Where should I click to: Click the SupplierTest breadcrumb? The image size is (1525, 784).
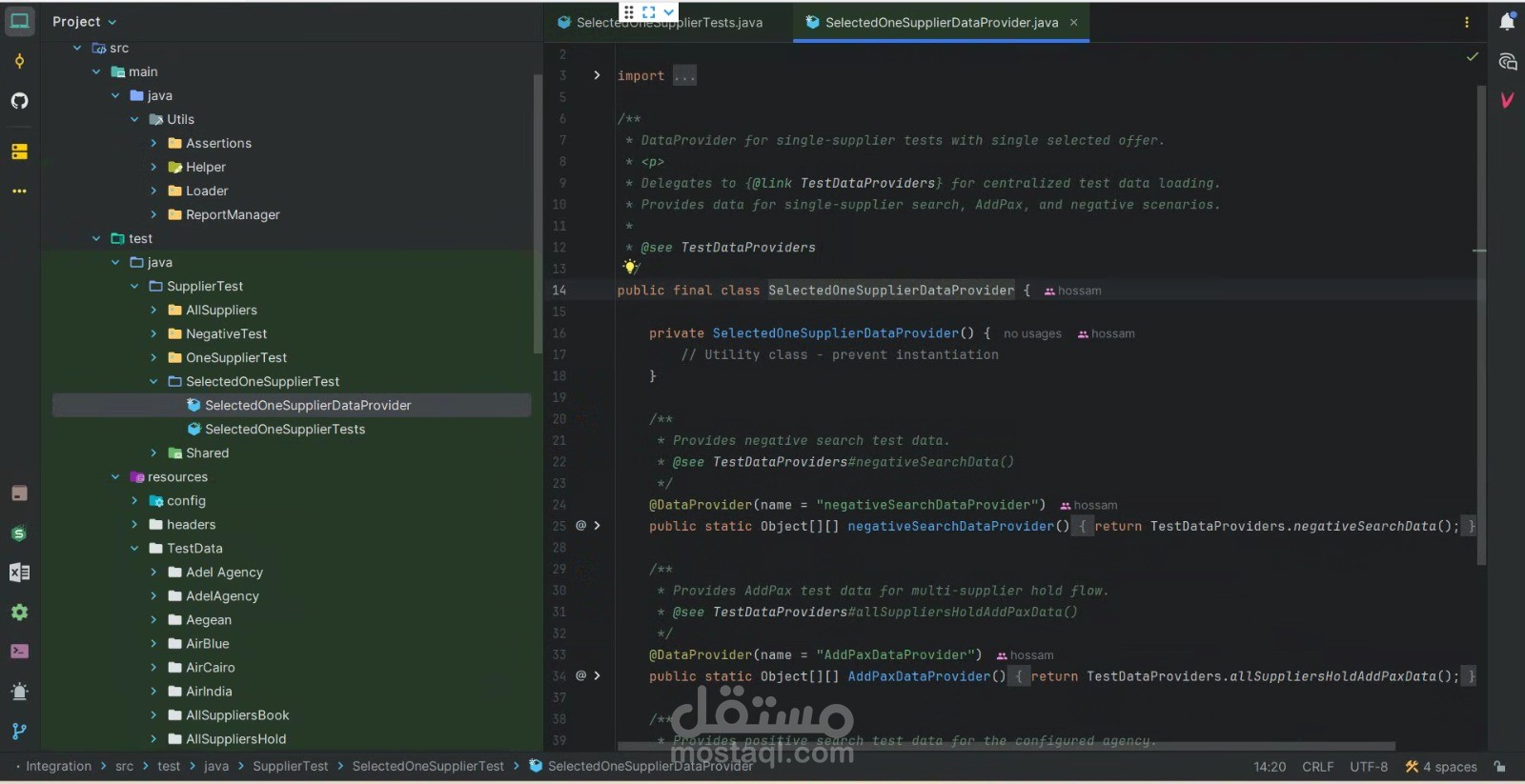click(291, 766)
